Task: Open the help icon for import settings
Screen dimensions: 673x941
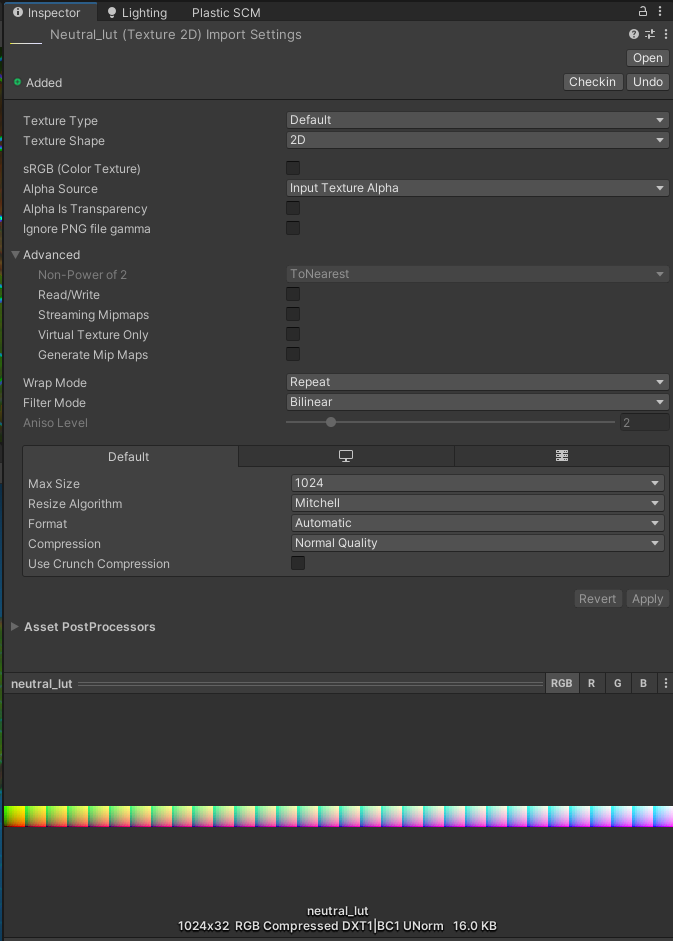Action: [633, 33]
